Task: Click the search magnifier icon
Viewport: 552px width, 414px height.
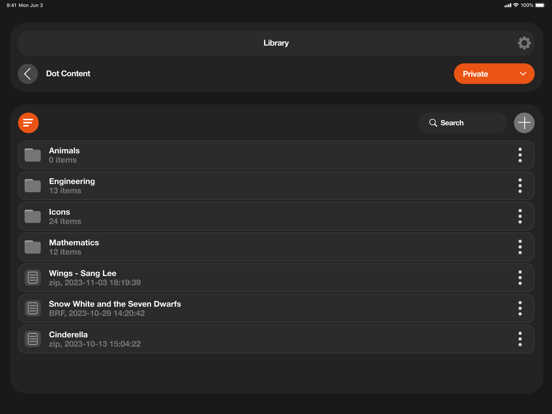Action: tap(433, 123)
